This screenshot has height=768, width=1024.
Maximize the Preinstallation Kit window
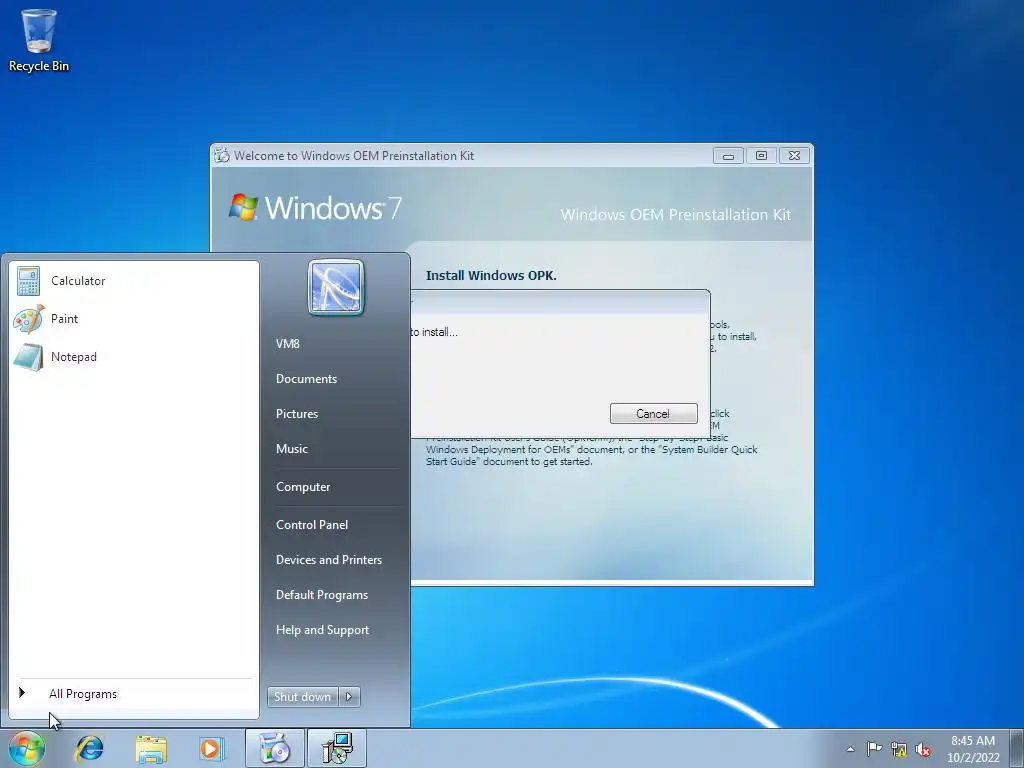(x=761, y=155)
